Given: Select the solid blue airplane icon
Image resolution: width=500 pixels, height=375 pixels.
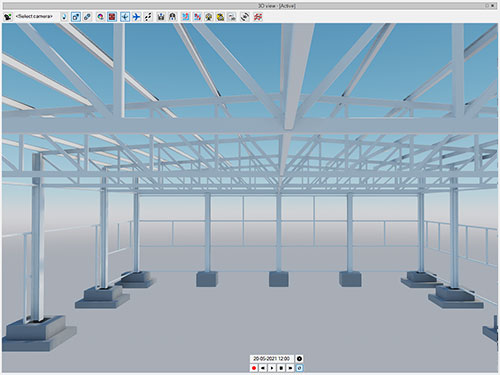Looking at the screenshot, I should [136, 16].
